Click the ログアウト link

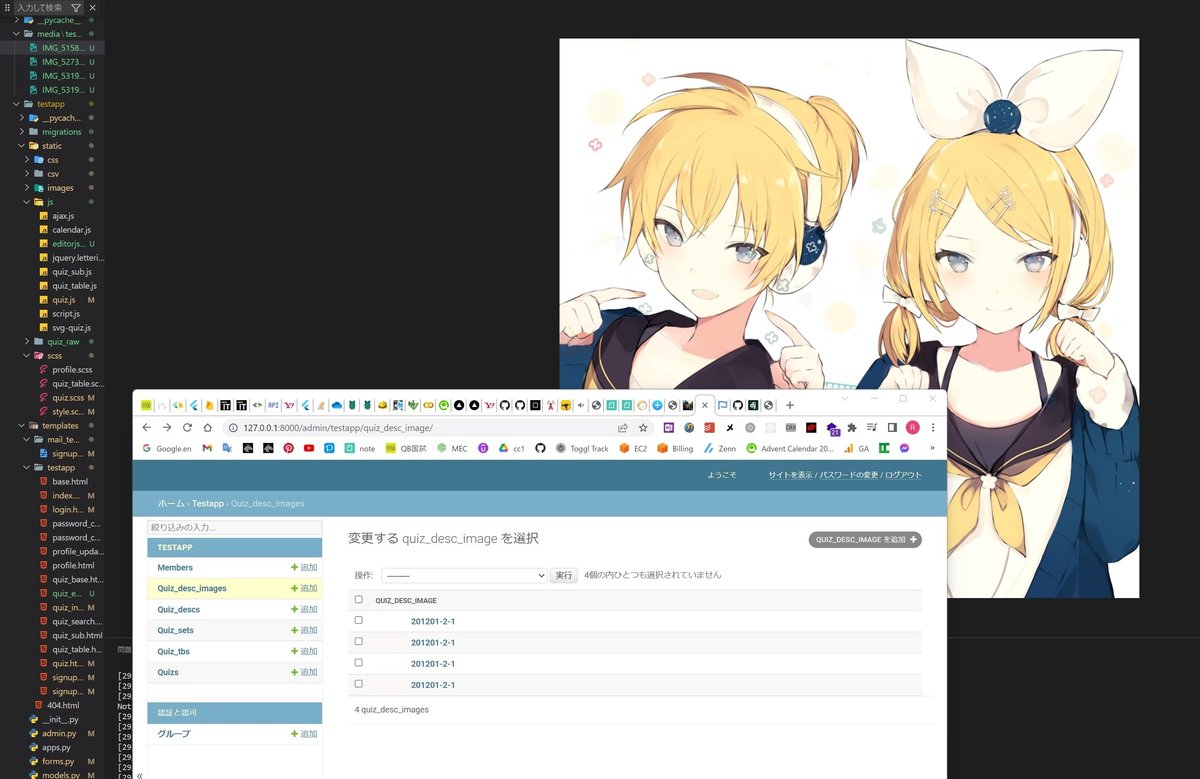point(903,475)
